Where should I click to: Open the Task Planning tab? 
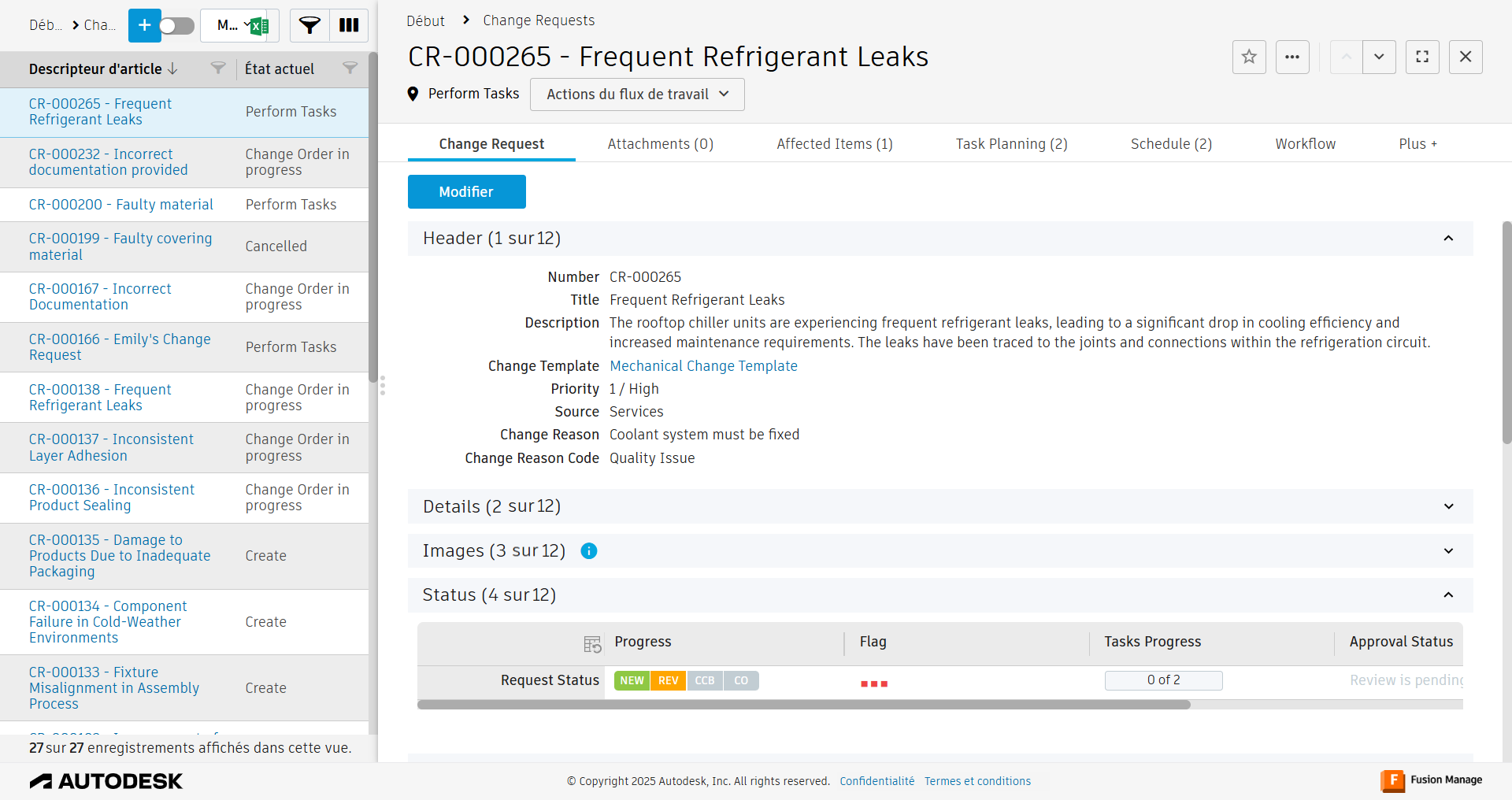point(1011,144)
